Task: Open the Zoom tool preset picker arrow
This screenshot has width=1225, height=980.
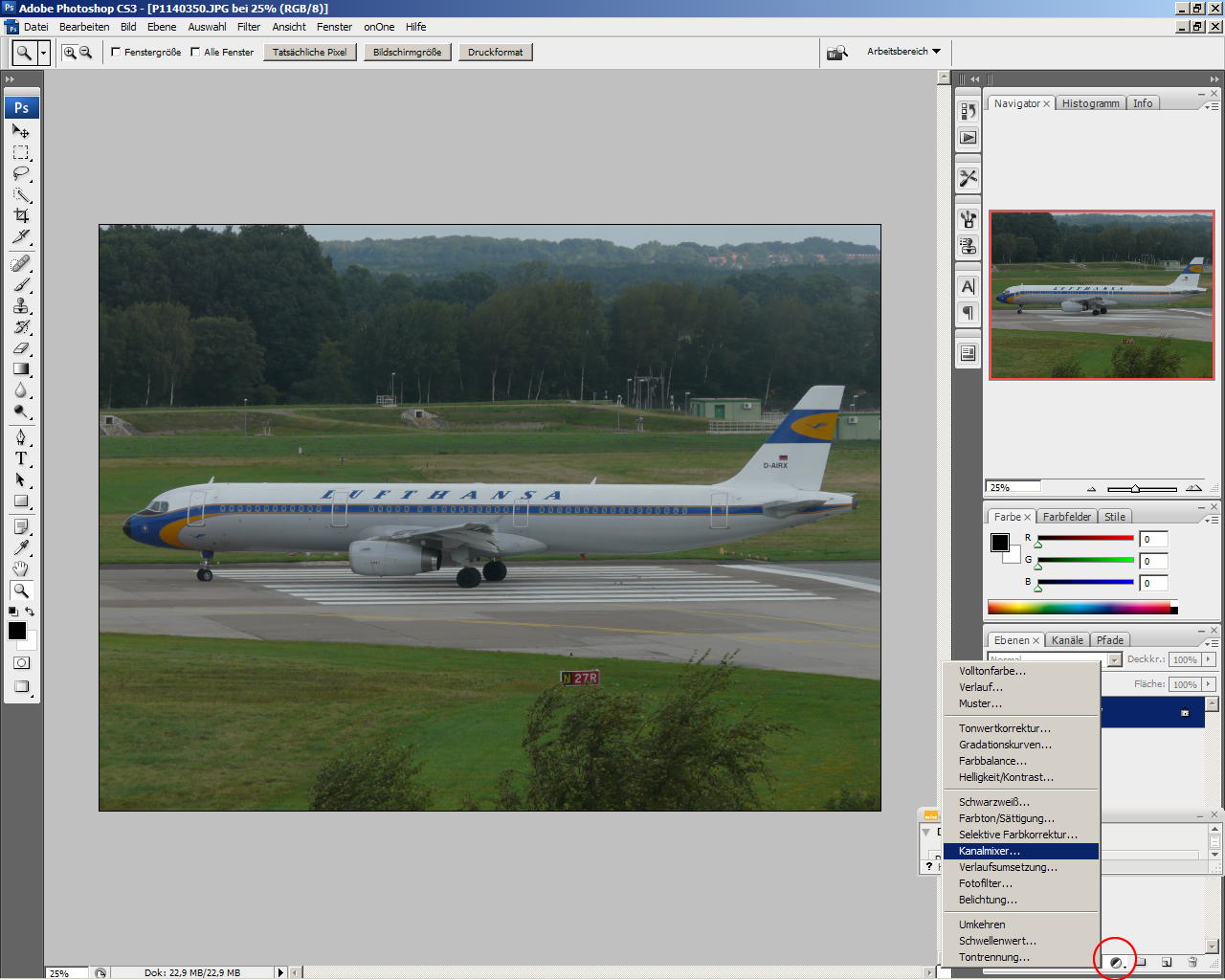Action: pos(44,53)
